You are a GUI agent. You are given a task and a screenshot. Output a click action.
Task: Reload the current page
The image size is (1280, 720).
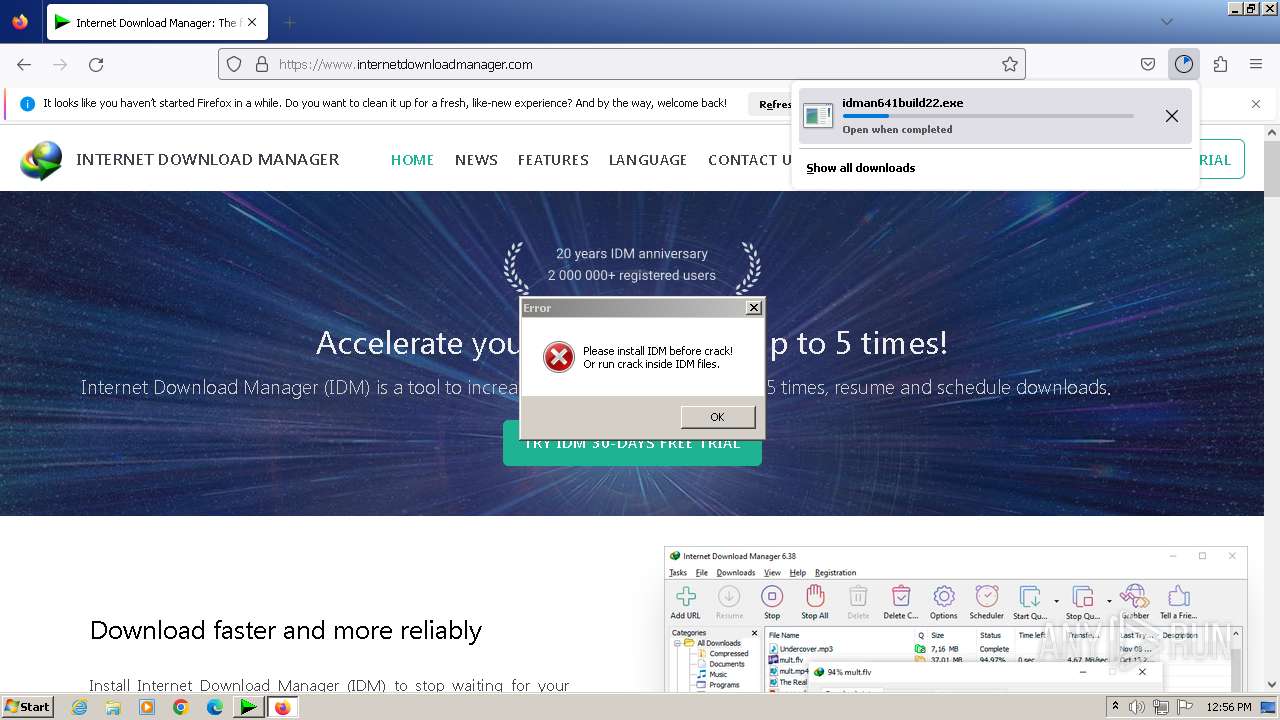click(x=96, y=64)
